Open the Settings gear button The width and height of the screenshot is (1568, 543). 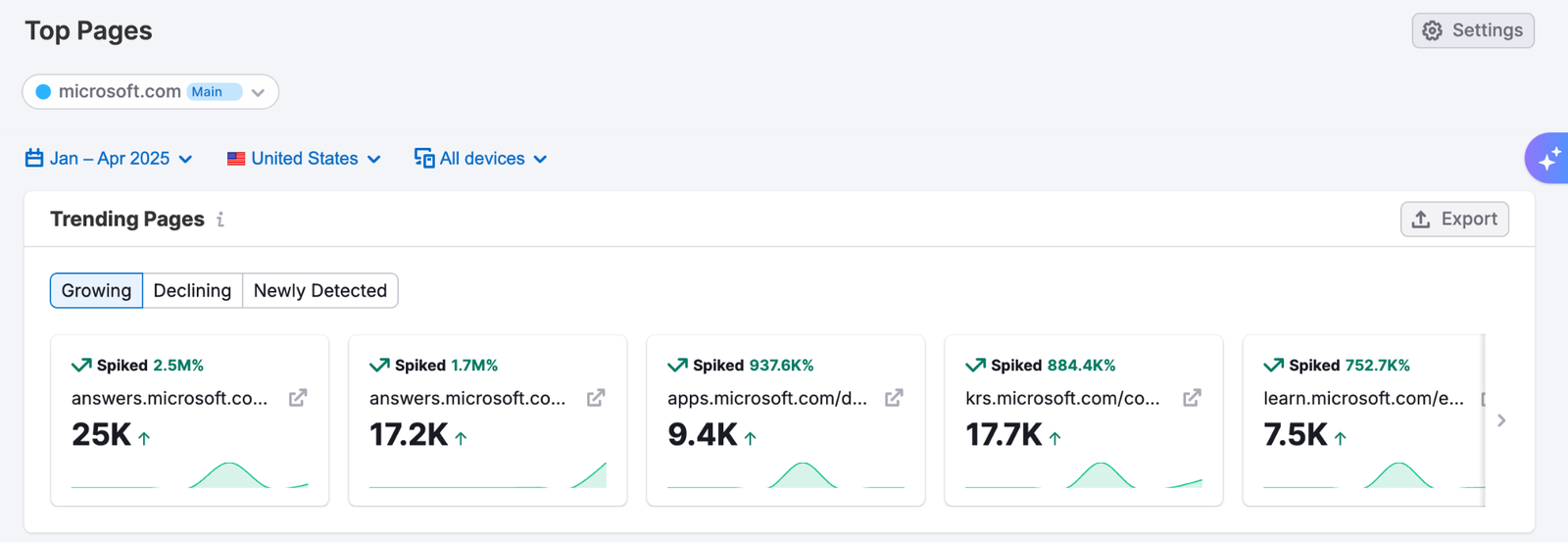[x=1473, y=30]
